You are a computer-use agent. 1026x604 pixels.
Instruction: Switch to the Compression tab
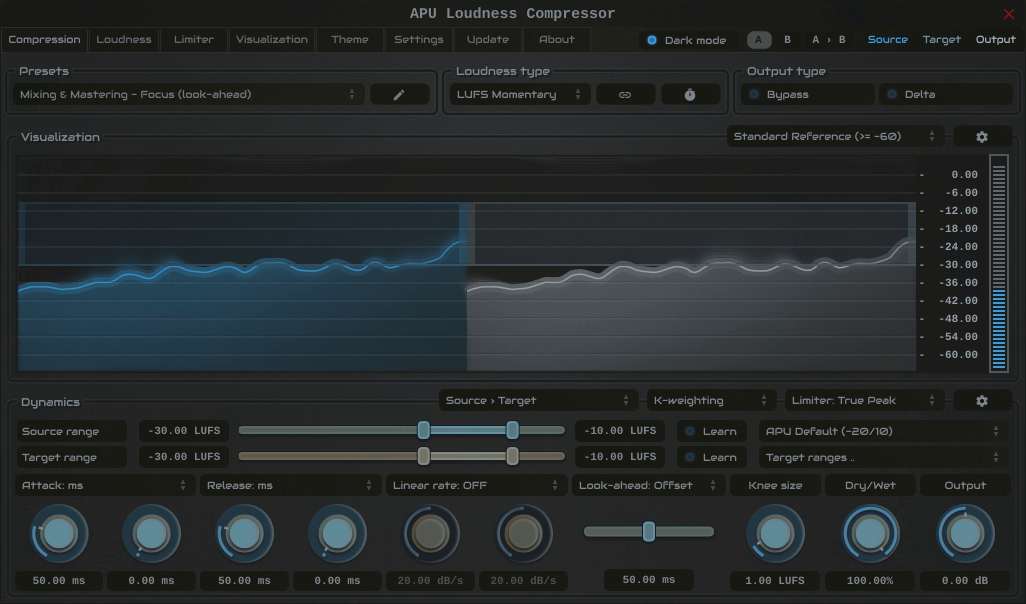(x=44, y=40)
